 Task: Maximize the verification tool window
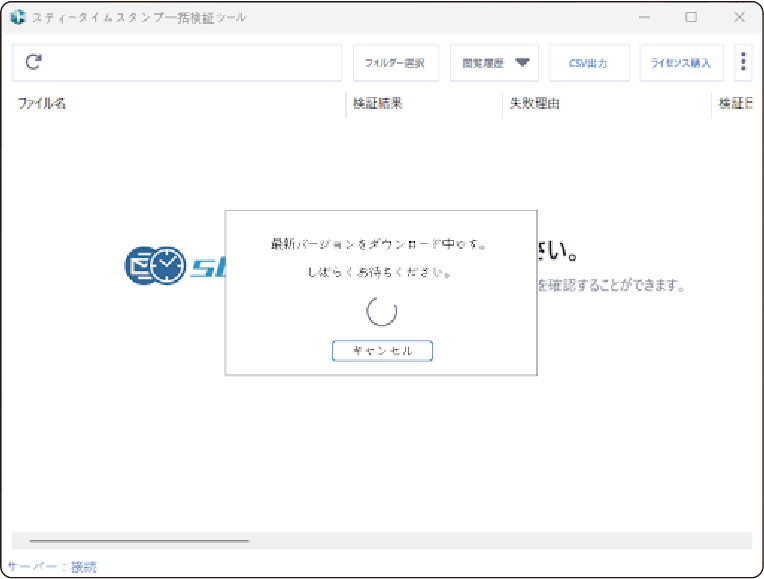691,17
